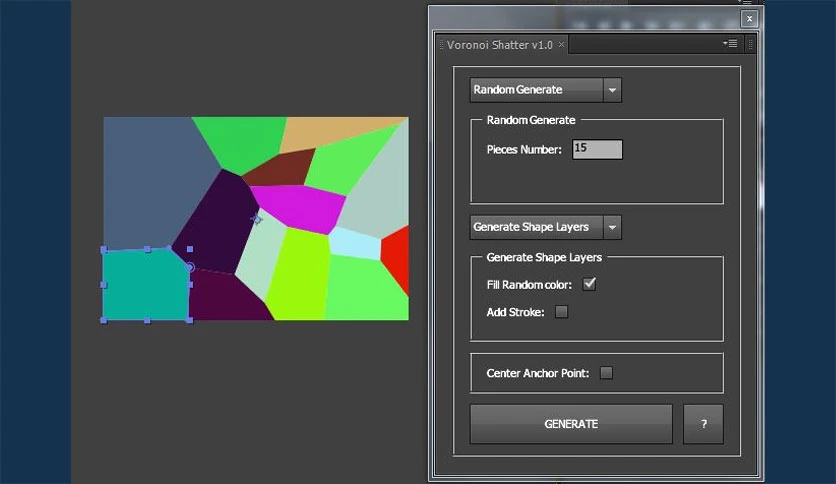The height and width of the screenshot is (484, 836).
Task: Select the brown shape piece
Action: click(x=283, y=168)
